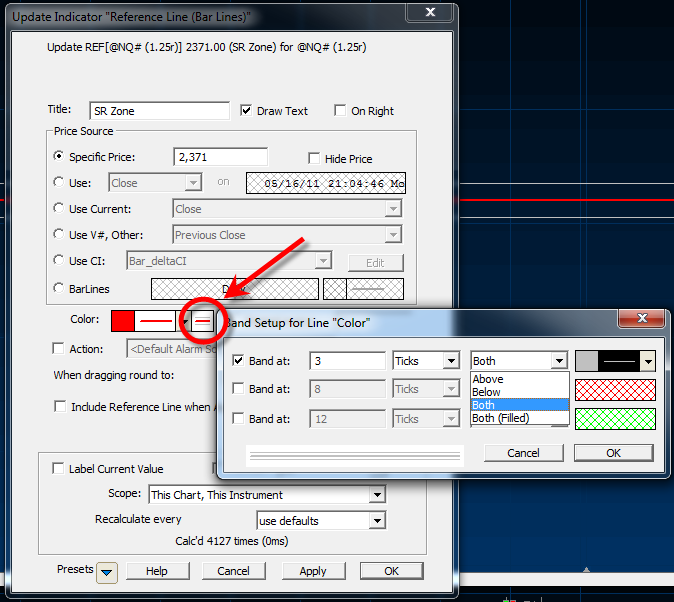This screenshot has width=674, height=602.
Task: Click the gray first band color swatch
Action: pos(586,361)
